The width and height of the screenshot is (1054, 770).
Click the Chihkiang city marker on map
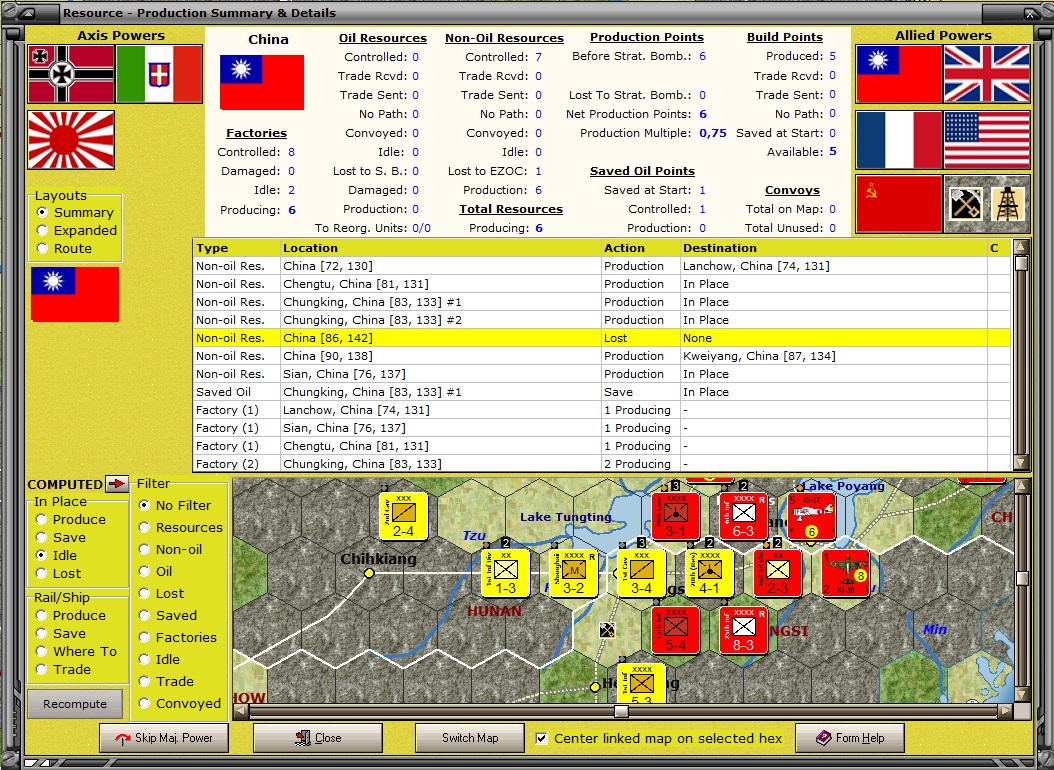369,573
